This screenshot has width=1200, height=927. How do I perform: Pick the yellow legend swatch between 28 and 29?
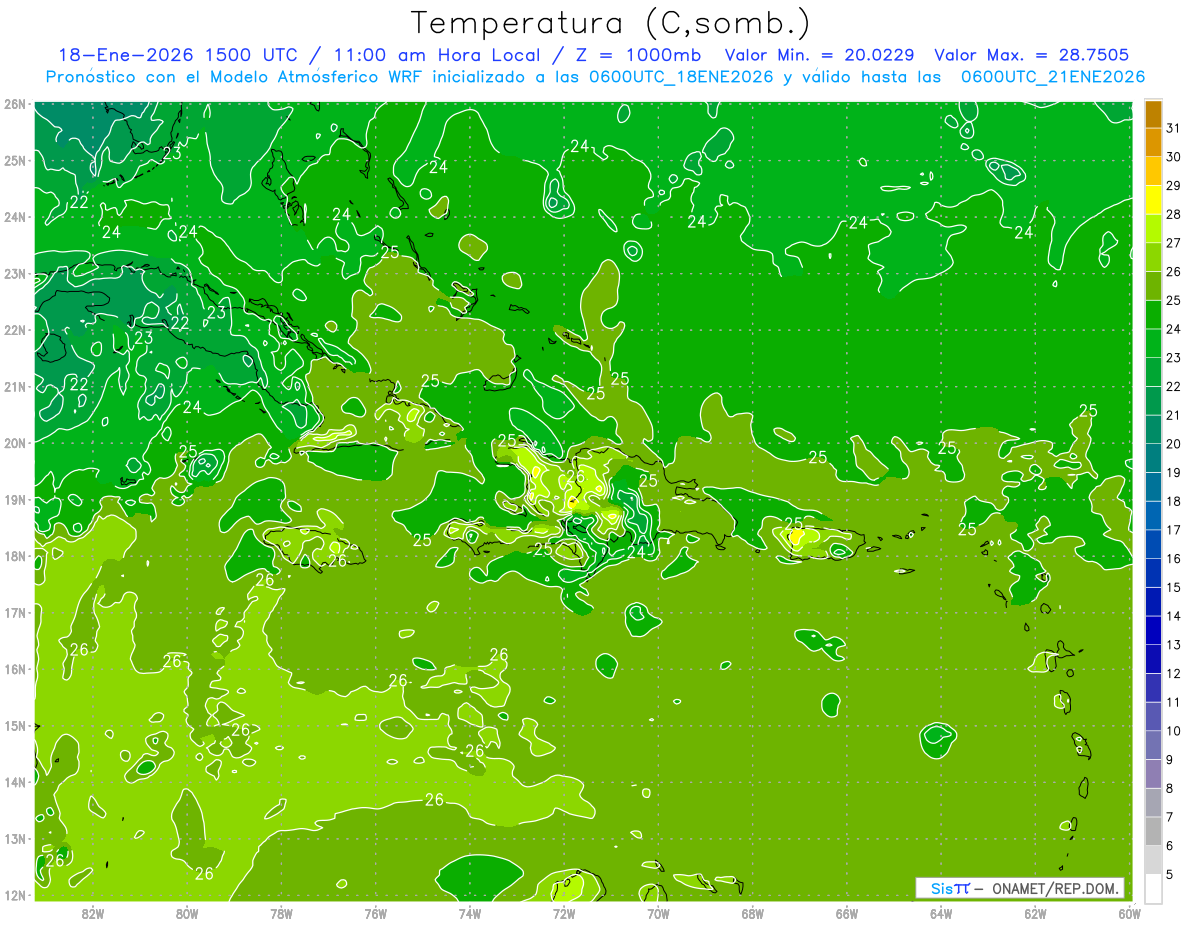[x=1153, y=200]
